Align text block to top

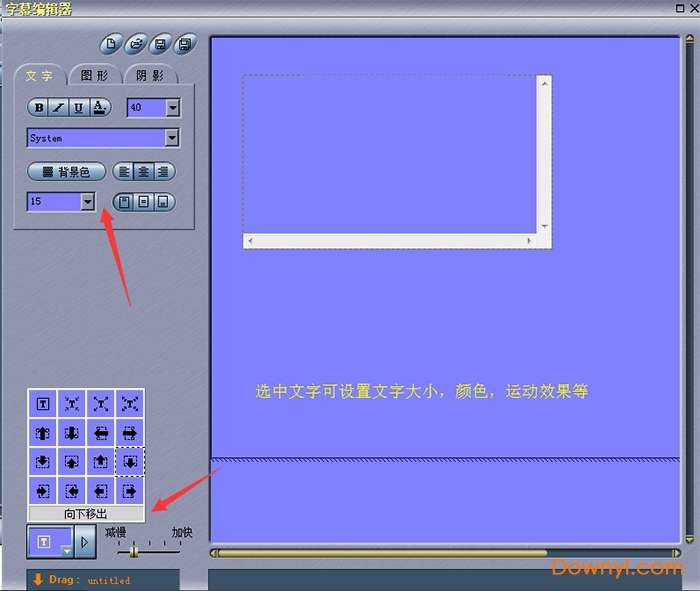click(x=124, y=202)
